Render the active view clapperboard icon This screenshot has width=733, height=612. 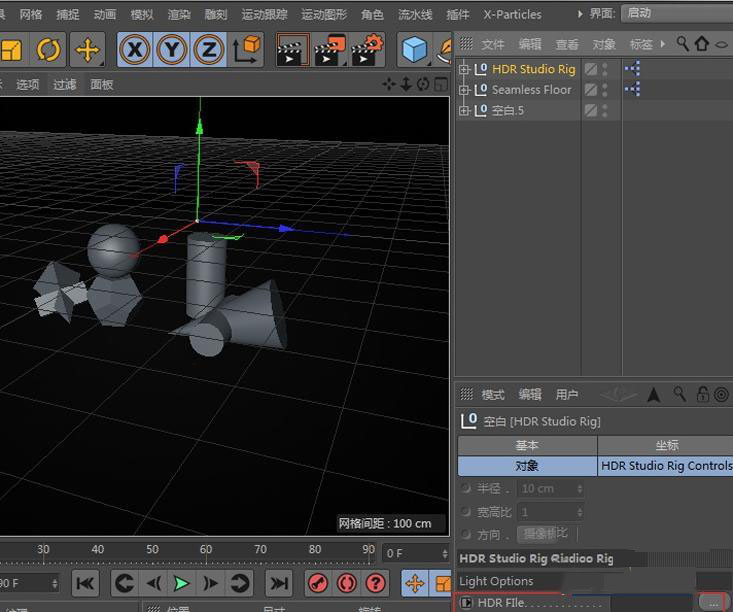click(293, 50)
